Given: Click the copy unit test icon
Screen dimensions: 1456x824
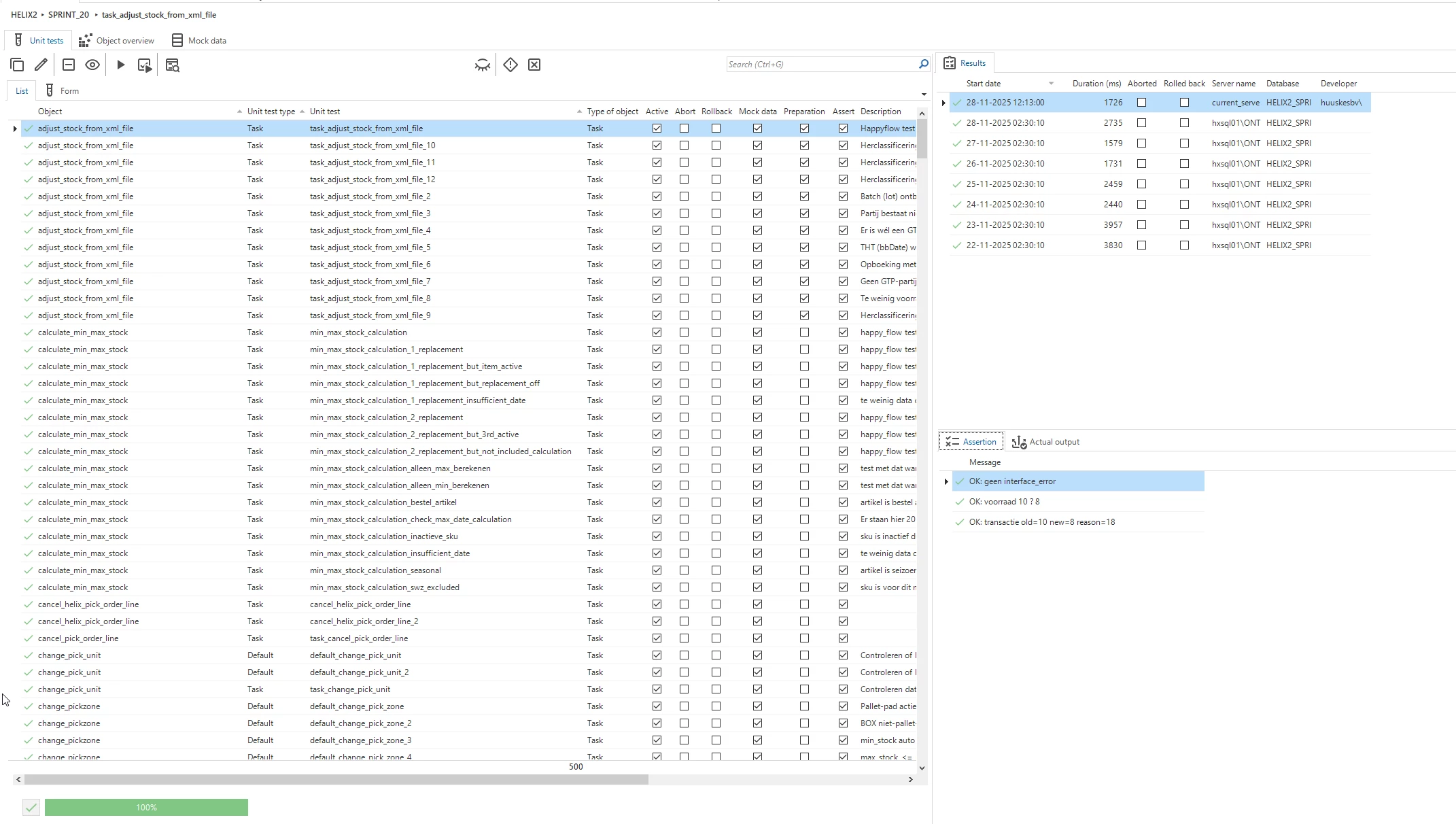Looking at the screenshot, I should tap(17, 65).
